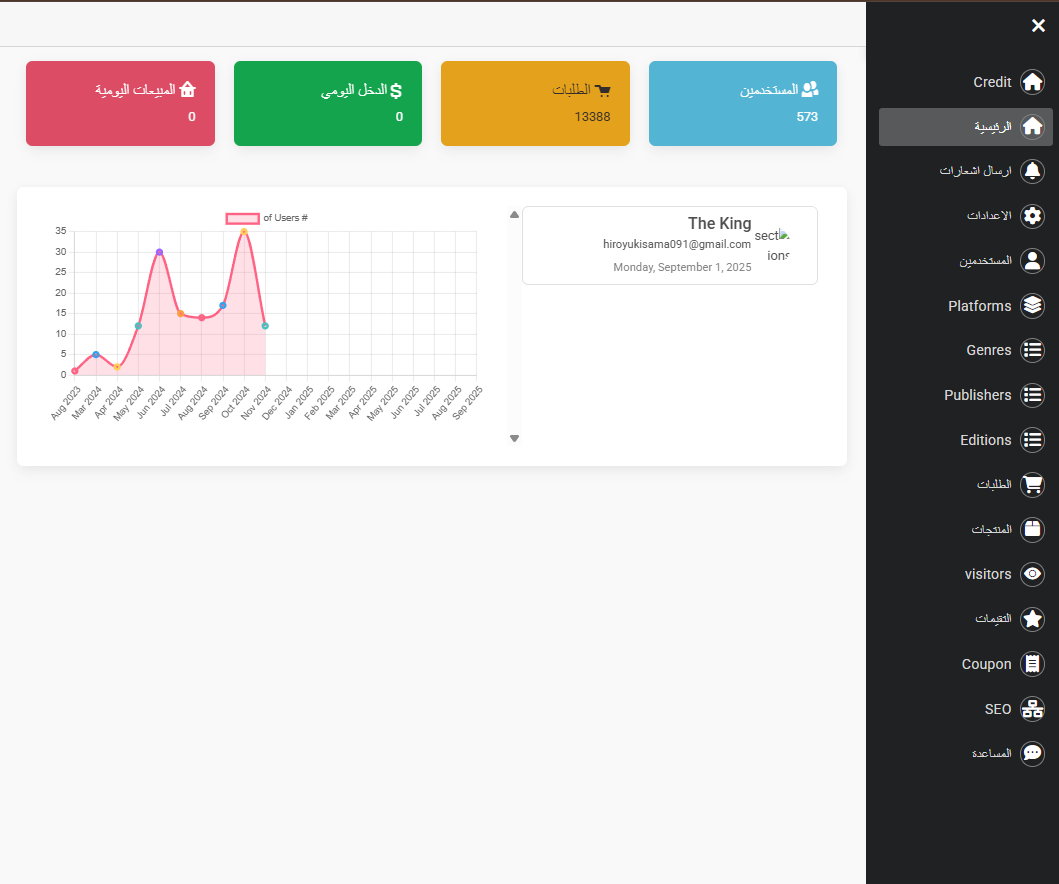Select the الرئيسية home icon
The width and height of the screenshot is (1059, 884).
(x=1032, y=127)
